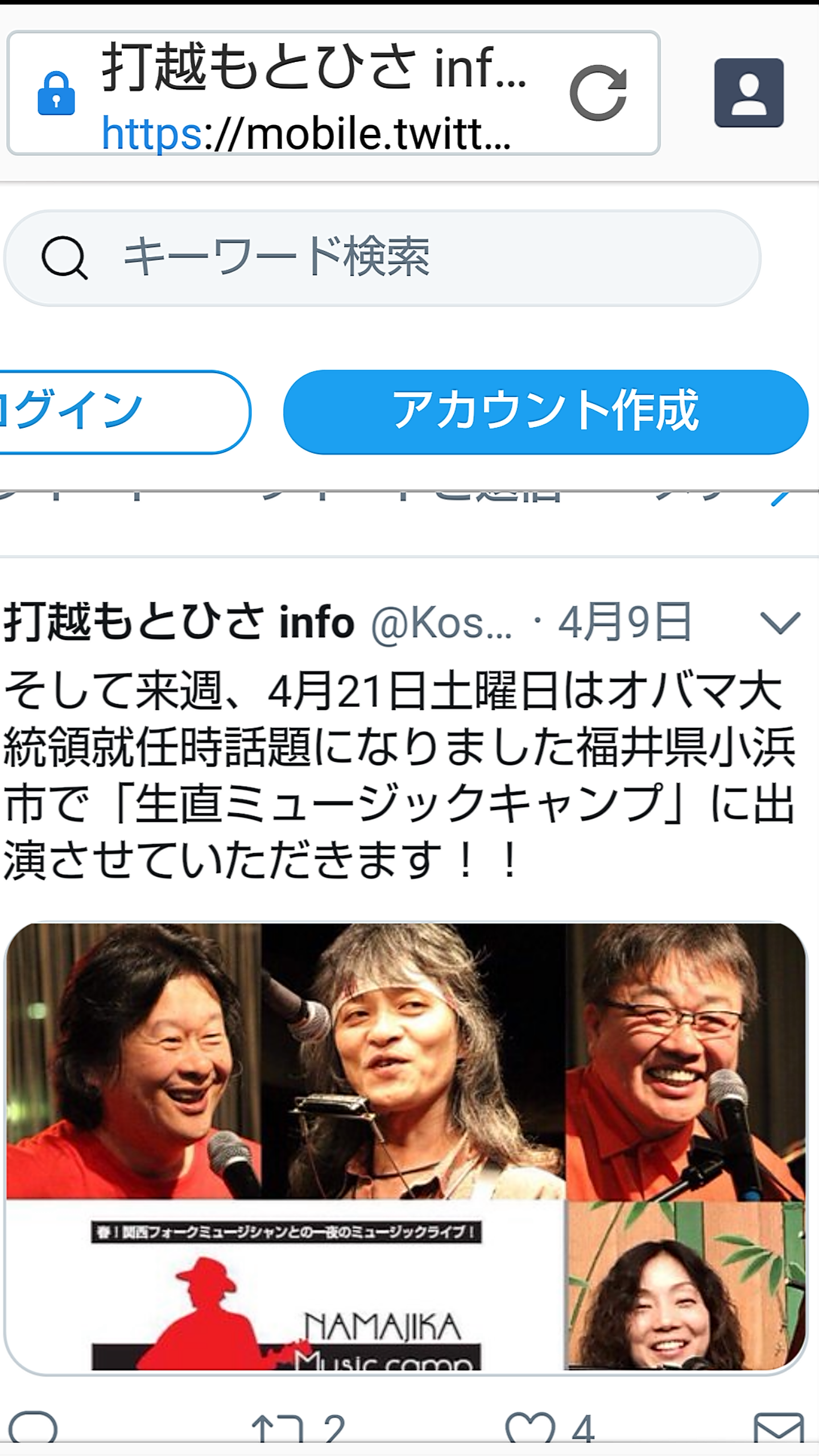The image size is (819, 1456).
Task: Like the tweet with the heart icon
Action: tap(530, 1429)
